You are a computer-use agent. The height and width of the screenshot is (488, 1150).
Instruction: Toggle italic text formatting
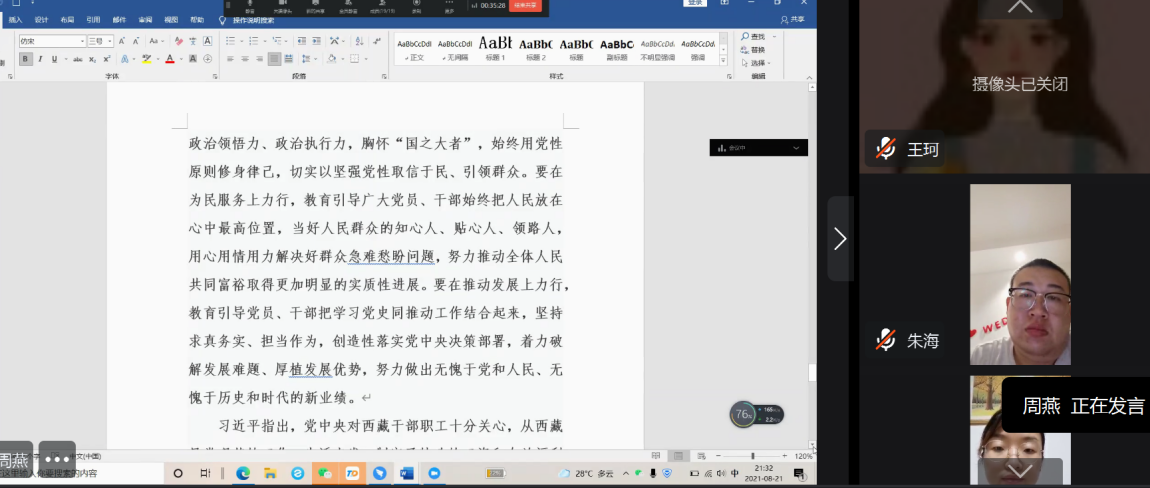pos(40,59)
